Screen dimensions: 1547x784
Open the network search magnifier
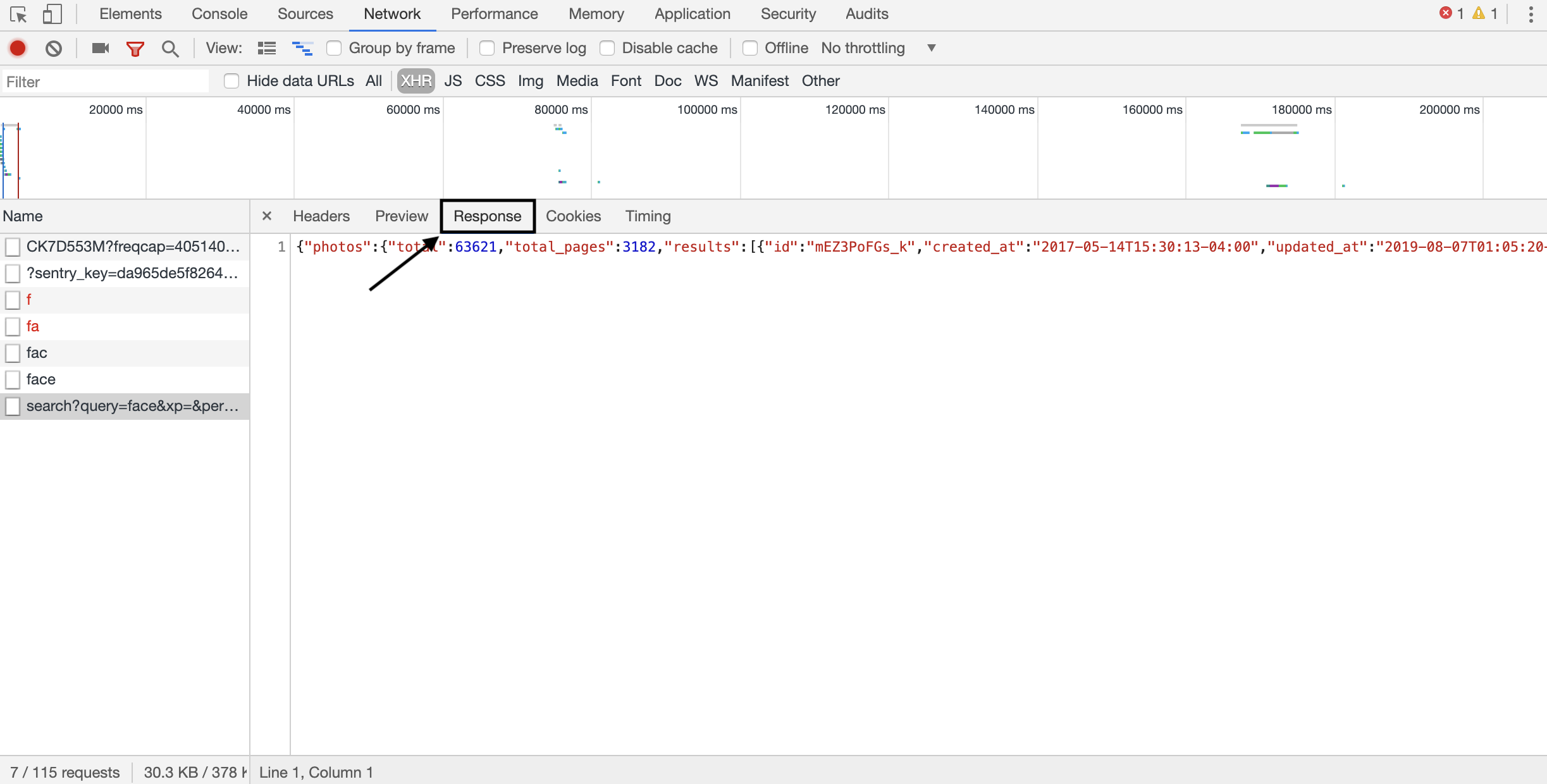169,48
